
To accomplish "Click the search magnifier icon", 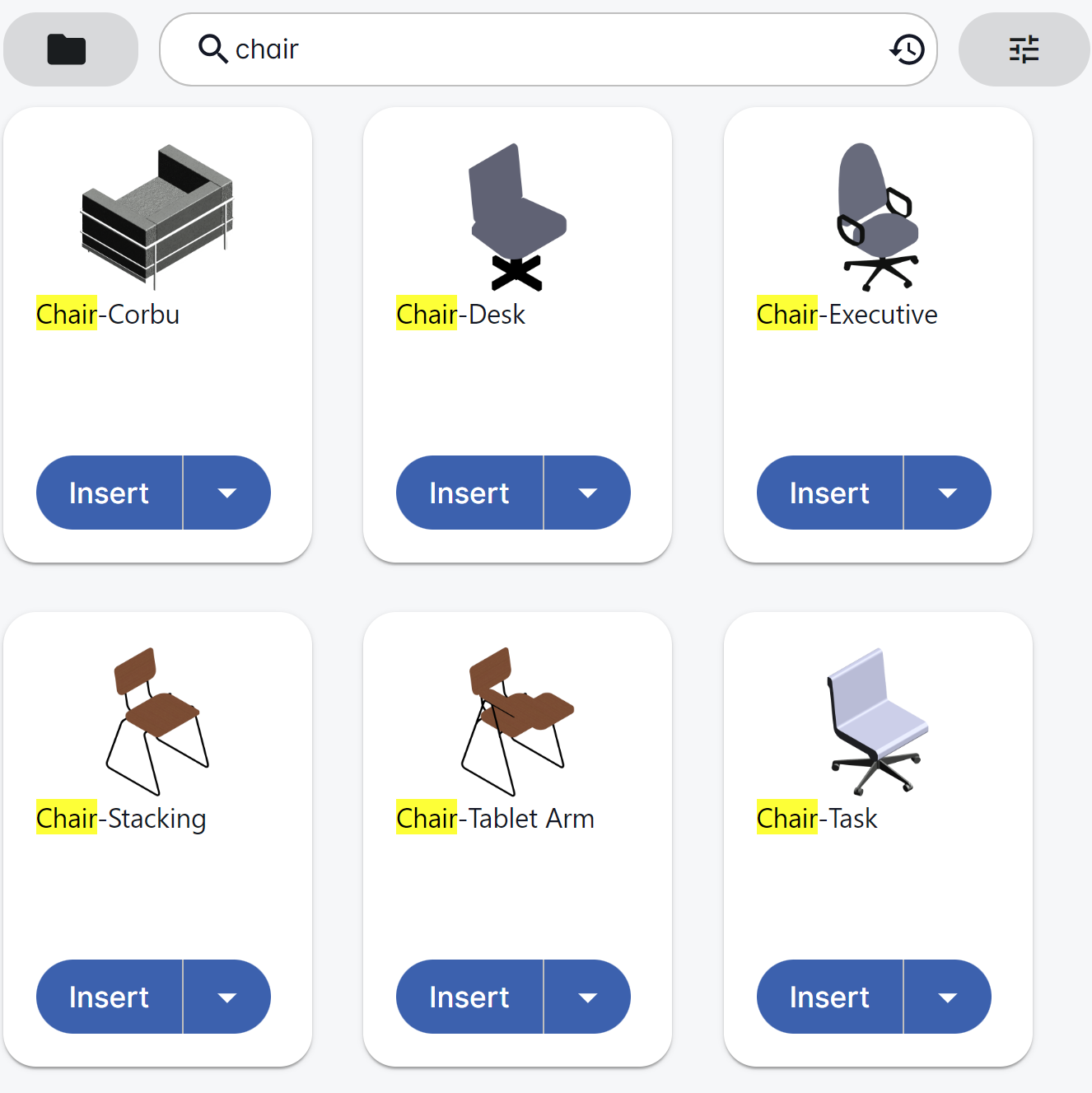I will click(212, 49).
